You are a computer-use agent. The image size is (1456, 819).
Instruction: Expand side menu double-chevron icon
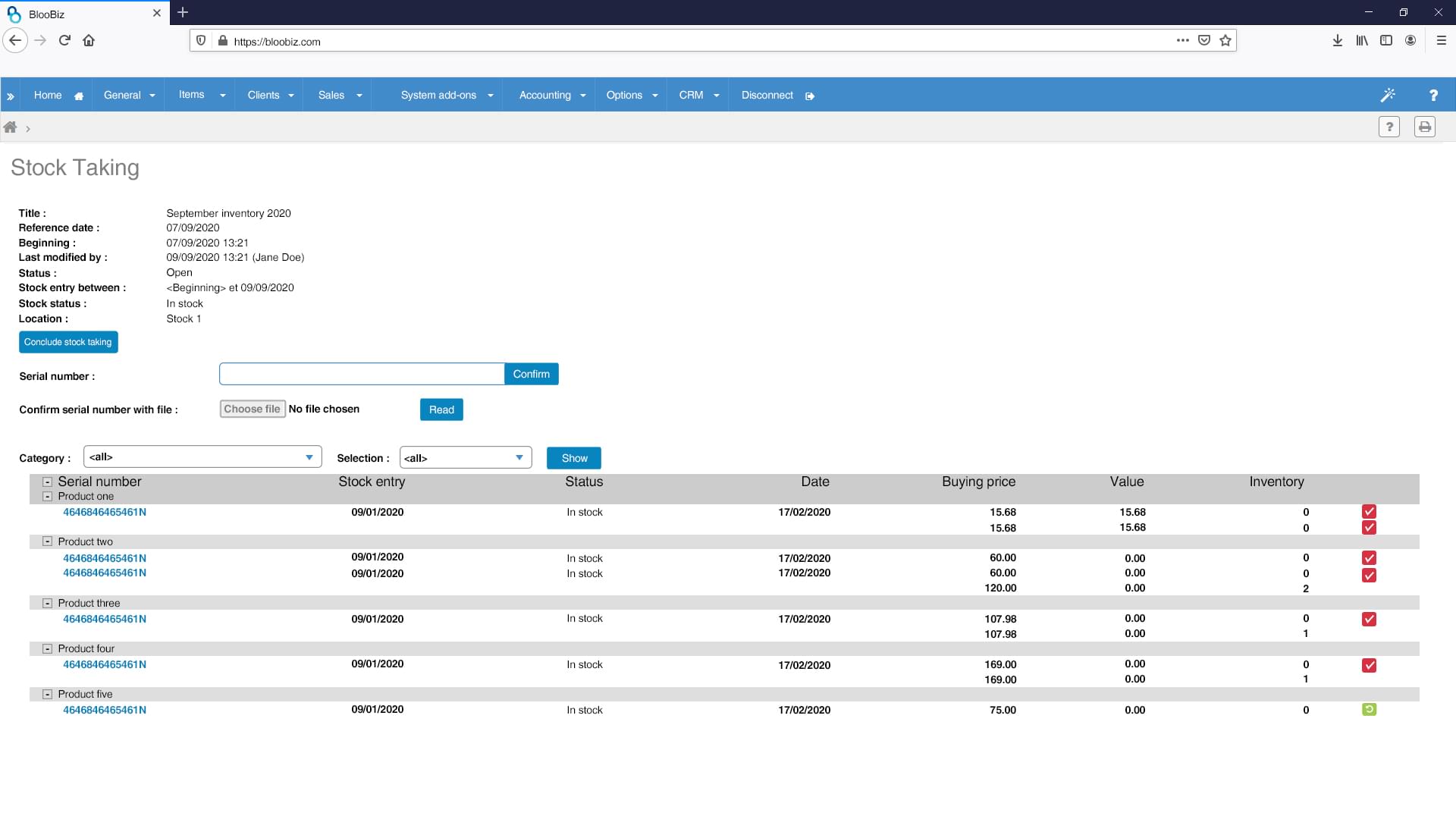coord(11,96)
